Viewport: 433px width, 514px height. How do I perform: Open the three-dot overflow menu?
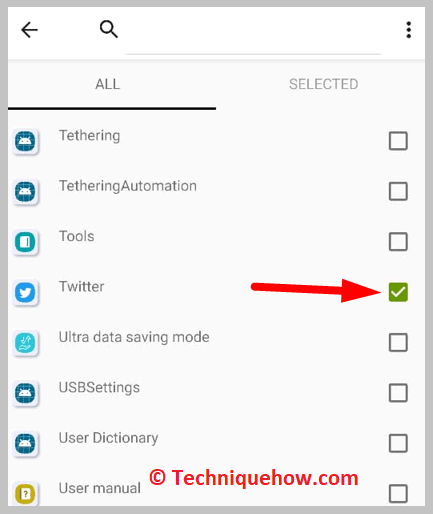pyautogui.click(x=408, y=30)
